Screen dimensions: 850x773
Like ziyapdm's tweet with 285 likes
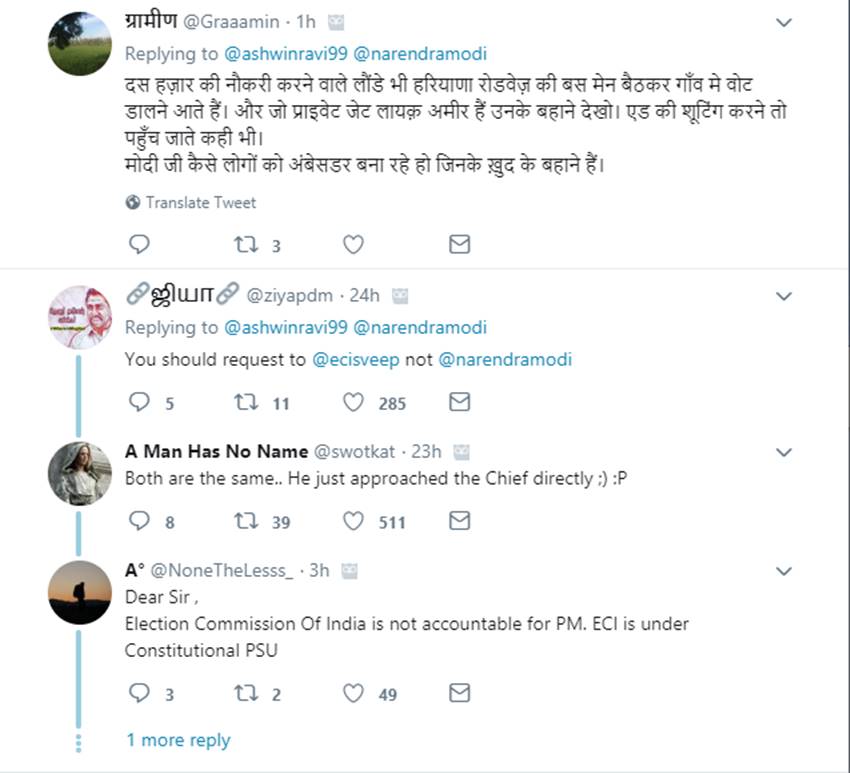(353, 402)
